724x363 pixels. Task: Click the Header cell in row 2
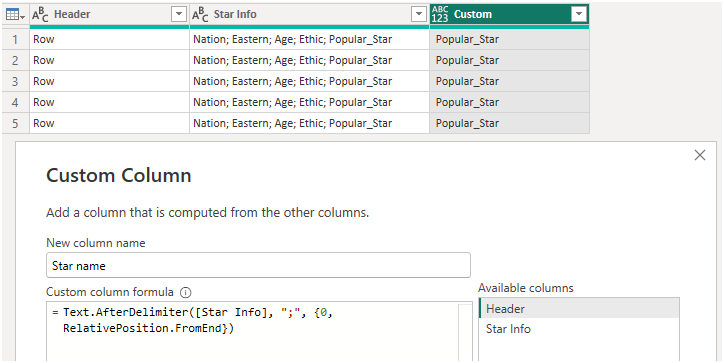(x=109, y=60)
